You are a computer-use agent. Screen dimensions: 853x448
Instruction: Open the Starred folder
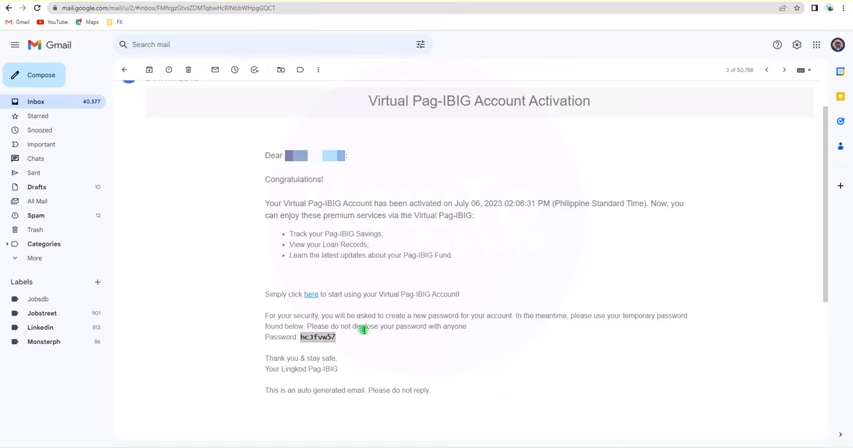53,116
